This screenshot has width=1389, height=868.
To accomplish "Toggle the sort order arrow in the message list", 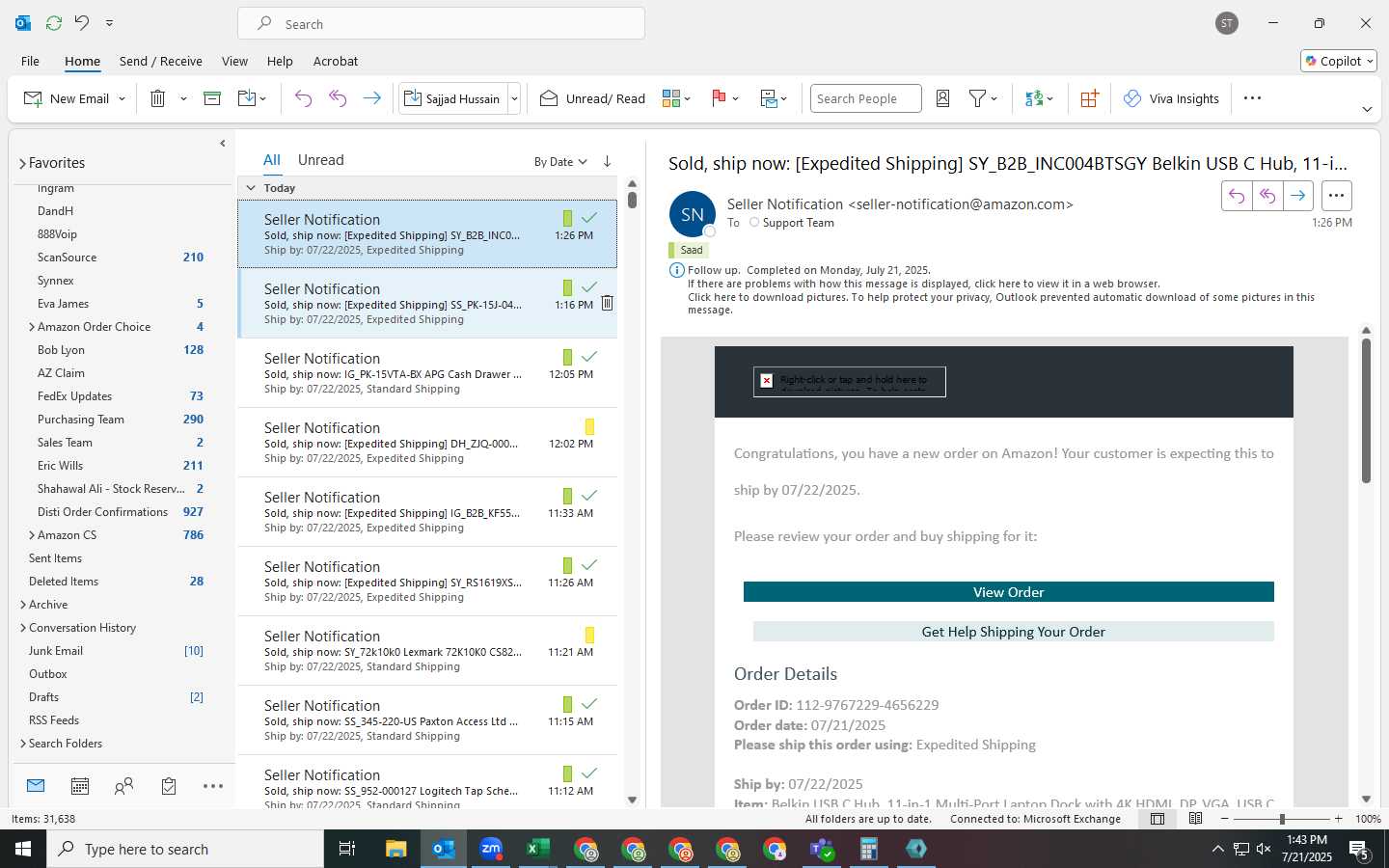I will tap(607, 161).
